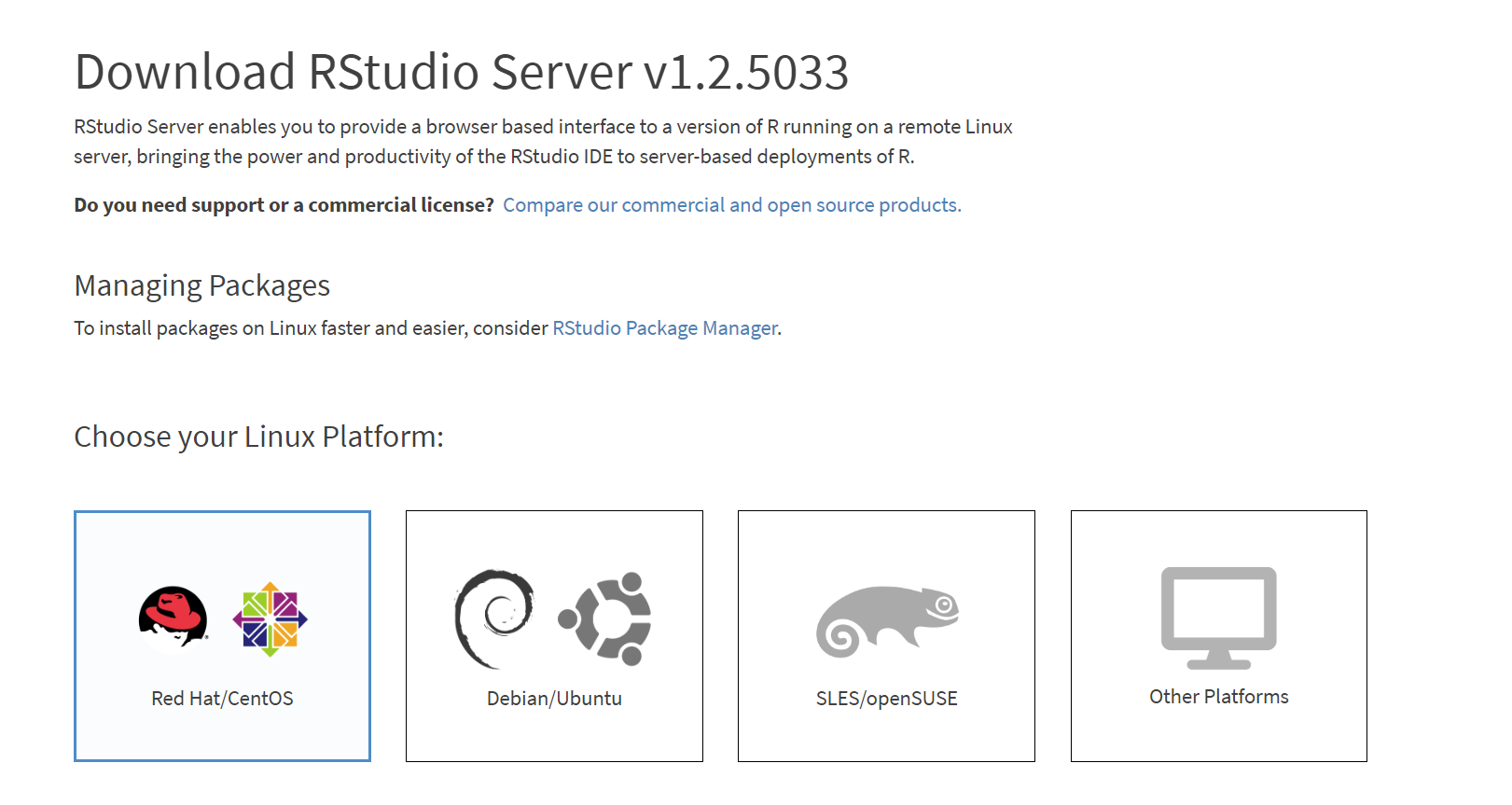This screenshot has height=805, width=1512.
Task: Click the paragraph starting 'RStudio Server enables you'
Action: point(543,142)
